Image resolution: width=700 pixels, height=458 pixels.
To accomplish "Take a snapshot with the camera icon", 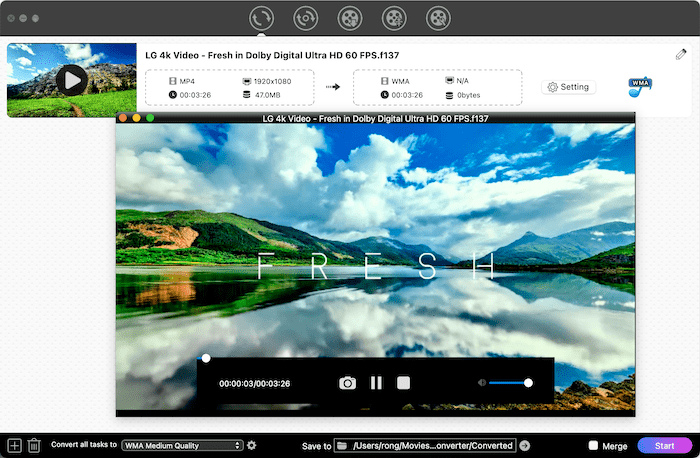I will tap(347, 382).
